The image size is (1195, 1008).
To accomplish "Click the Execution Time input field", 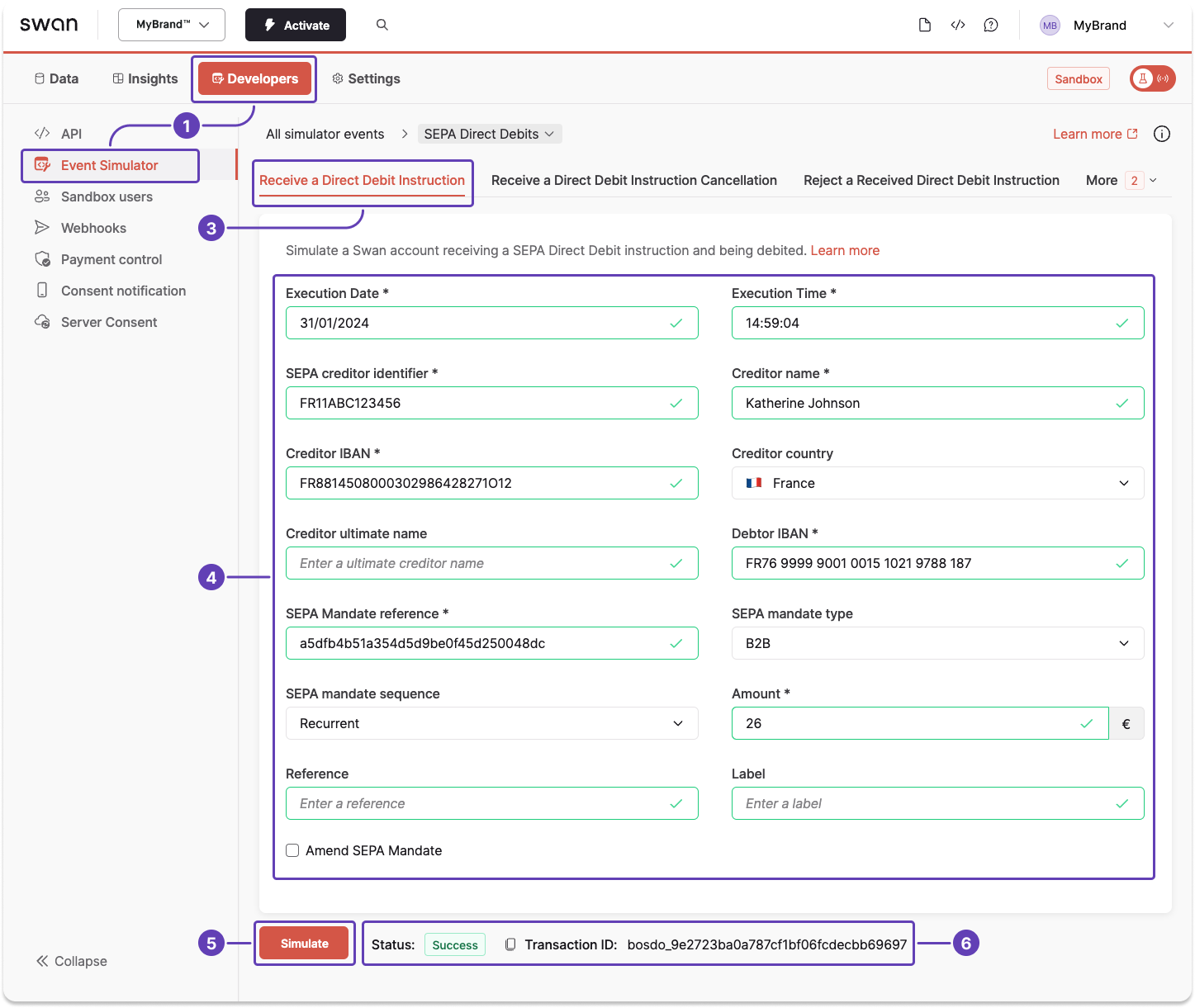I will [x=937, y=323].
